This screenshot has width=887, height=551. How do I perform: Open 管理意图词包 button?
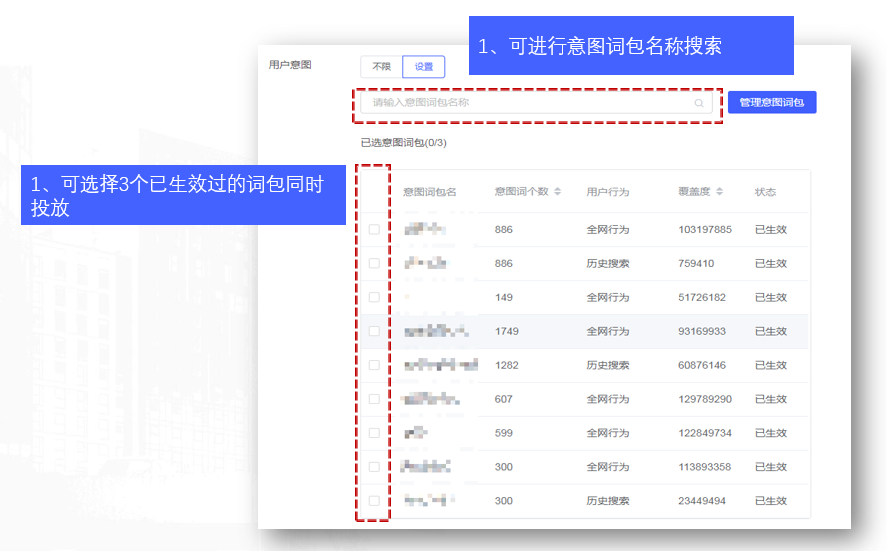(772, 102)
